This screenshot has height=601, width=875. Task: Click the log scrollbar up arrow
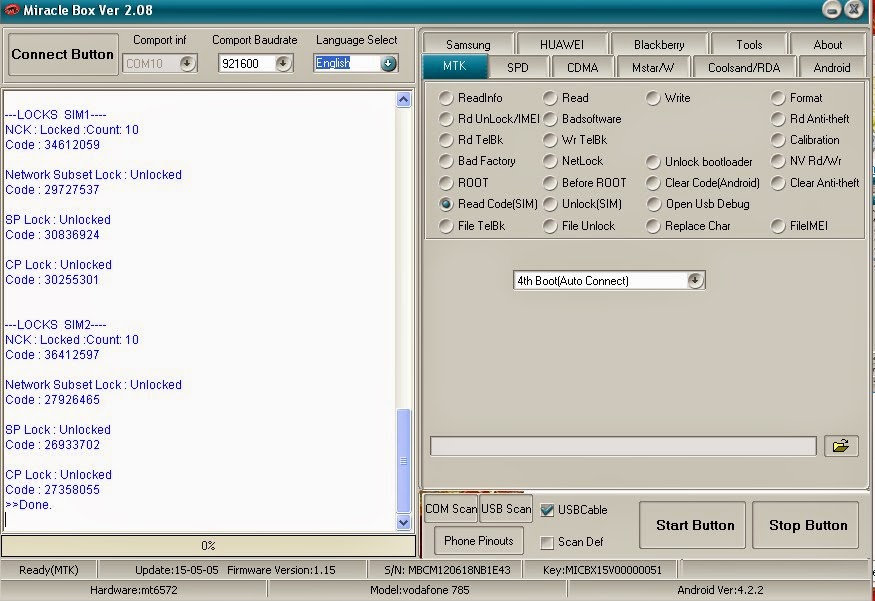(403, 100)
